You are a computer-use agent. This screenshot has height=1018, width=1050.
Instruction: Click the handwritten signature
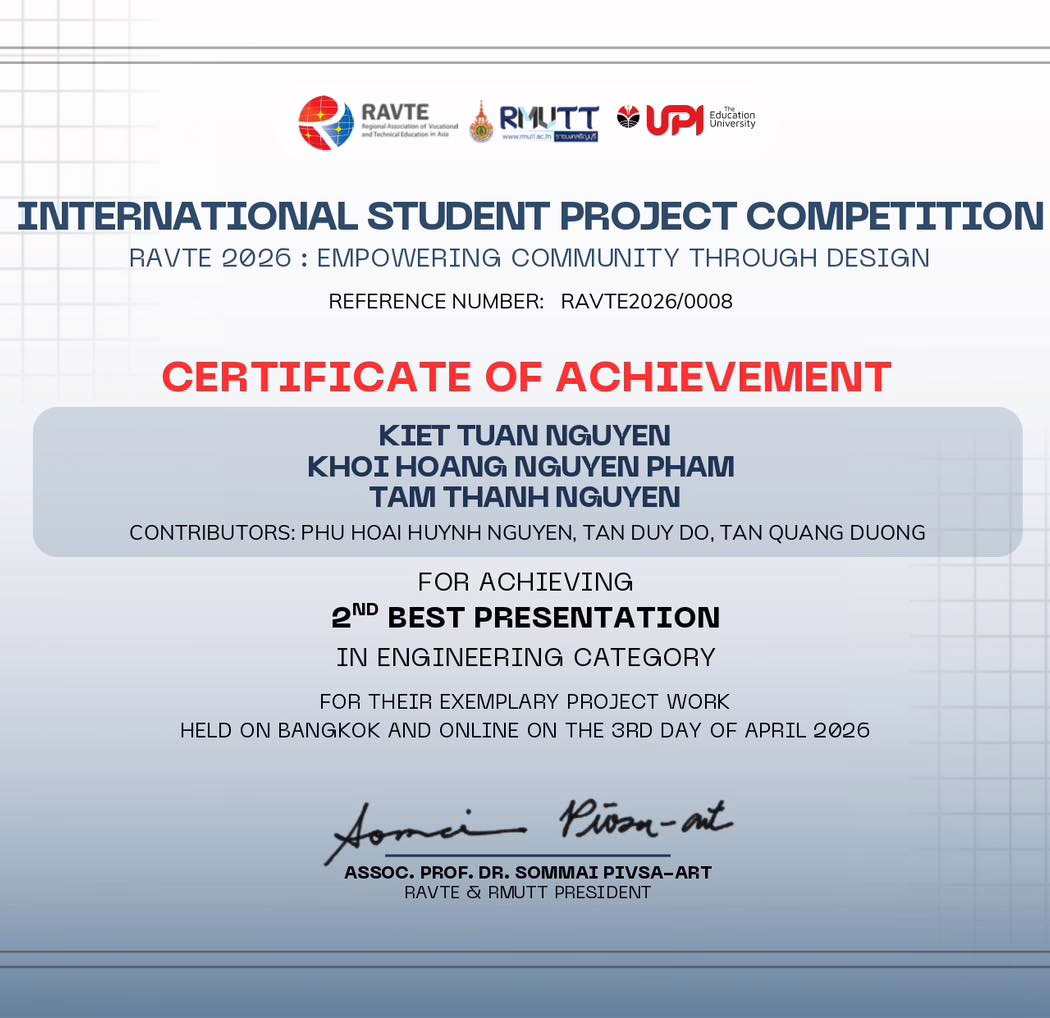coord(529,829)
